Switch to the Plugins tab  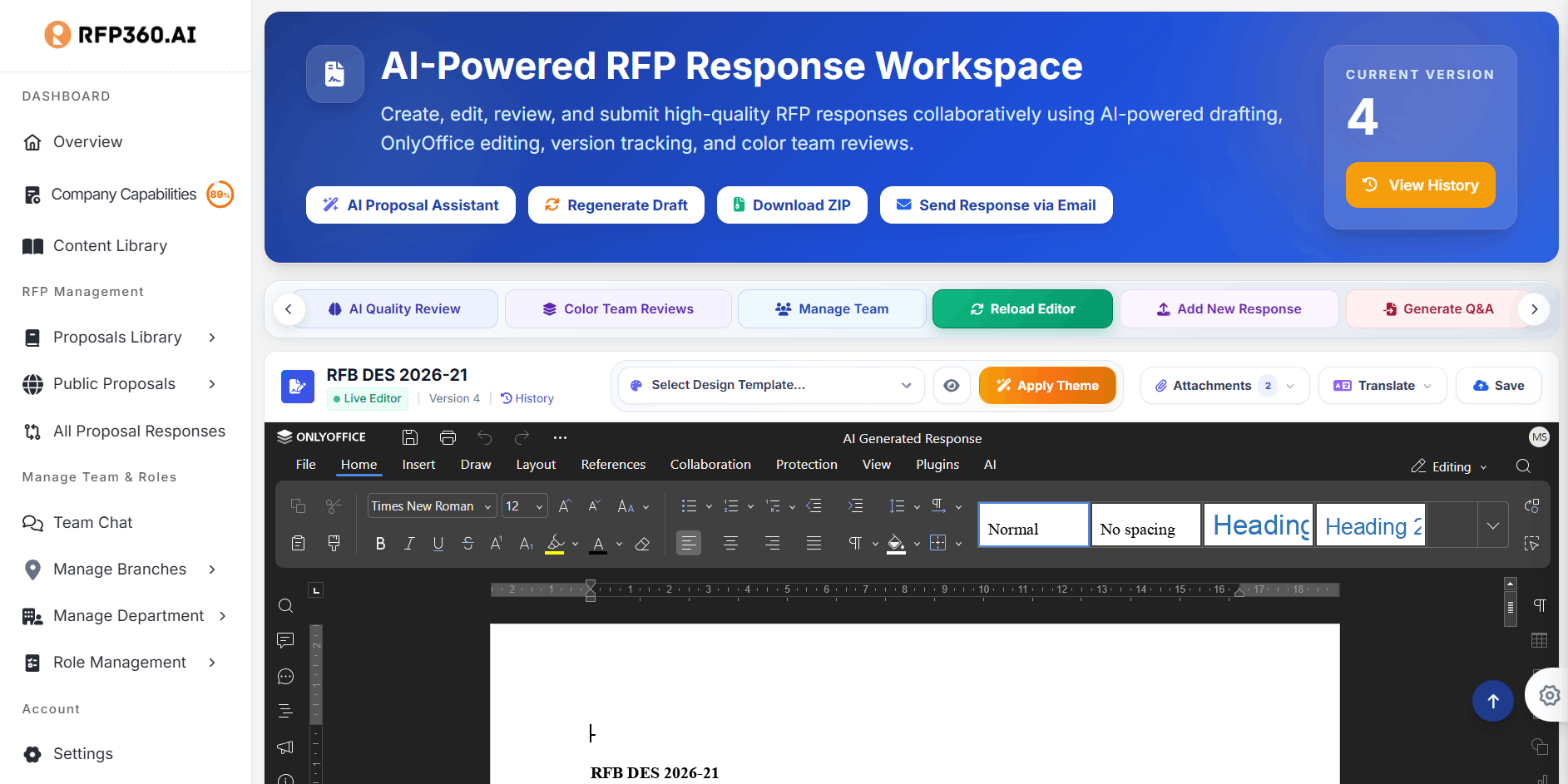[937, 465]
